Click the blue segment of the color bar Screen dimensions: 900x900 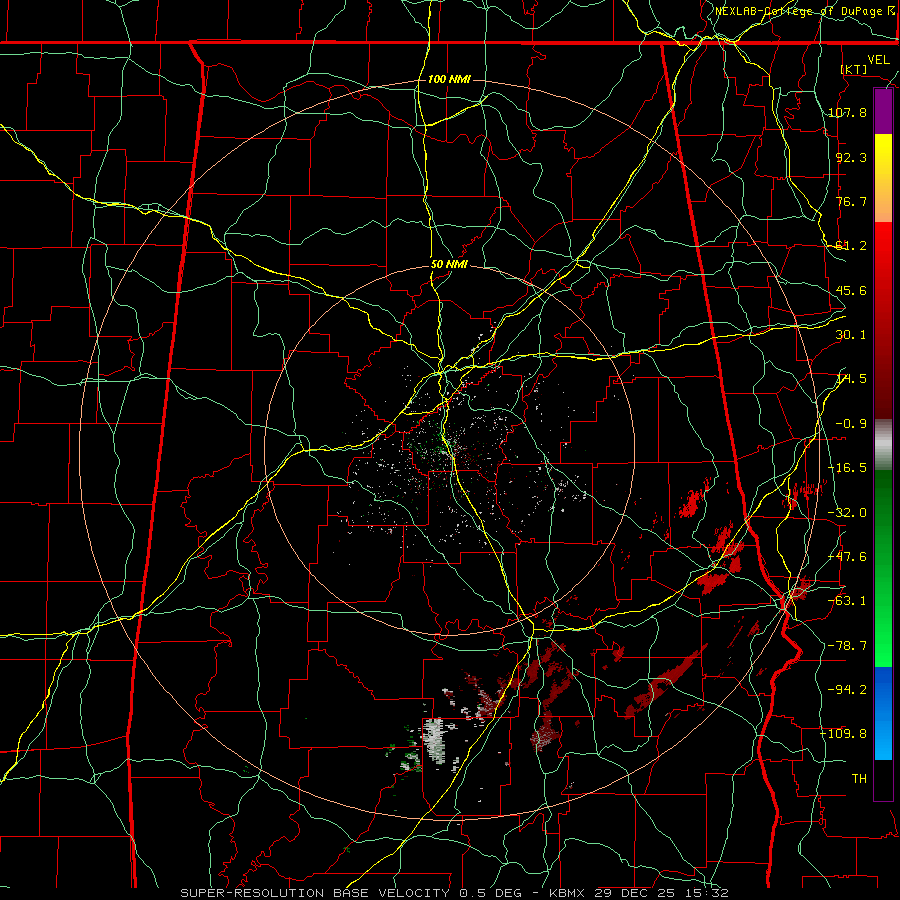pyautogui.click(x=883, y=713)
